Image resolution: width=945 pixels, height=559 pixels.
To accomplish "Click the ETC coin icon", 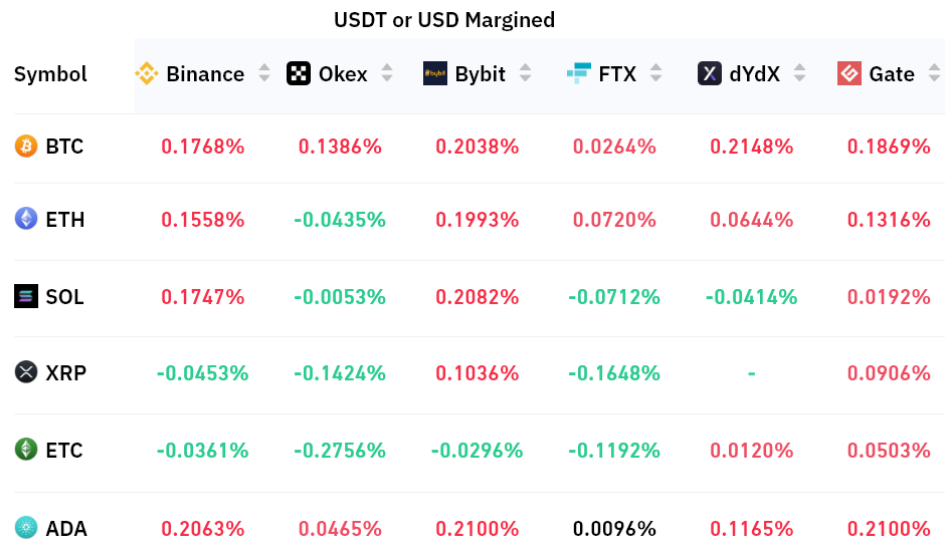I will tap(26, 450).
